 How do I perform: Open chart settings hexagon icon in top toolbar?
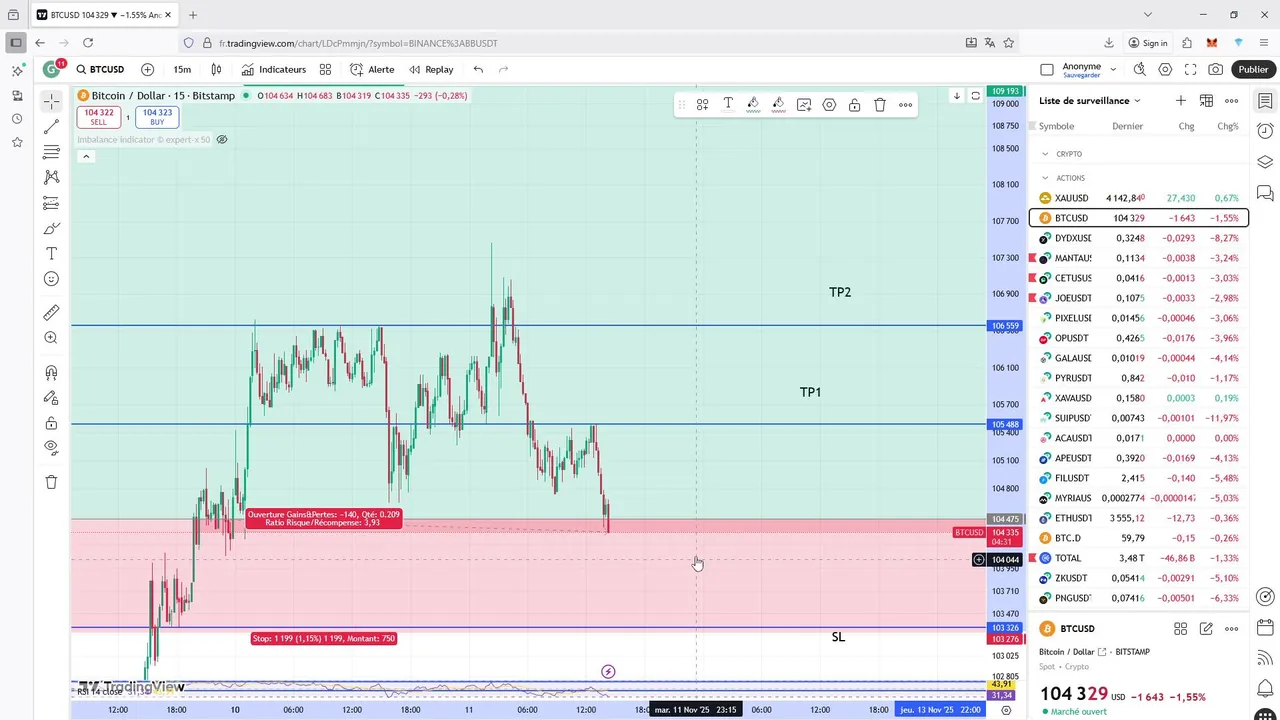[x=1165, y=69]
